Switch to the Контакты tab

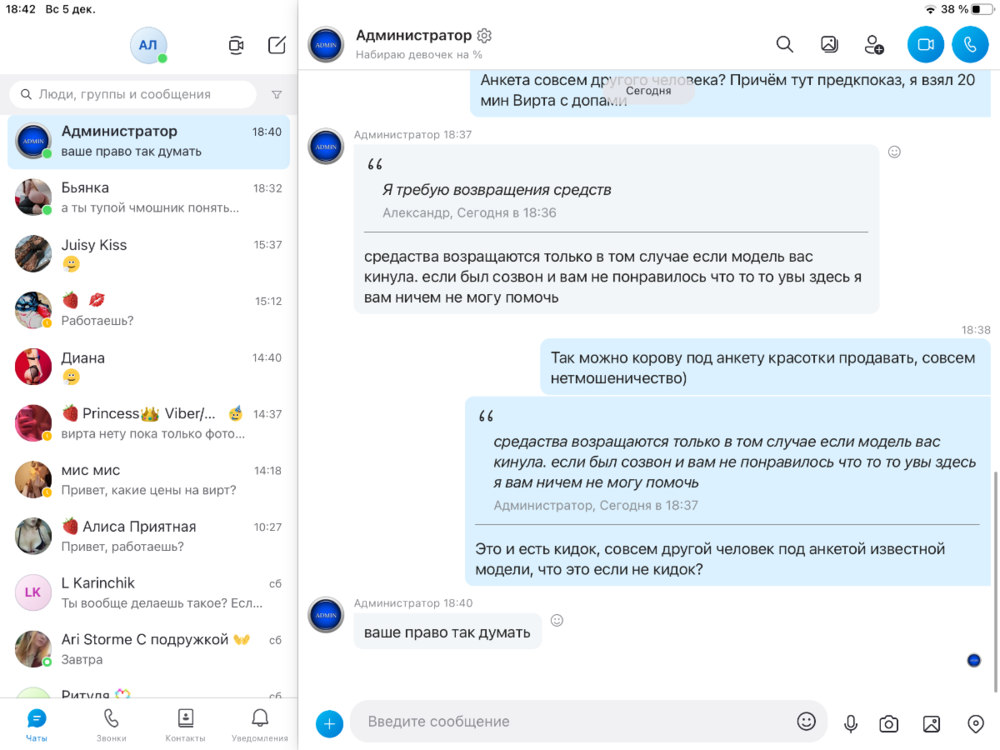(185, 724)
